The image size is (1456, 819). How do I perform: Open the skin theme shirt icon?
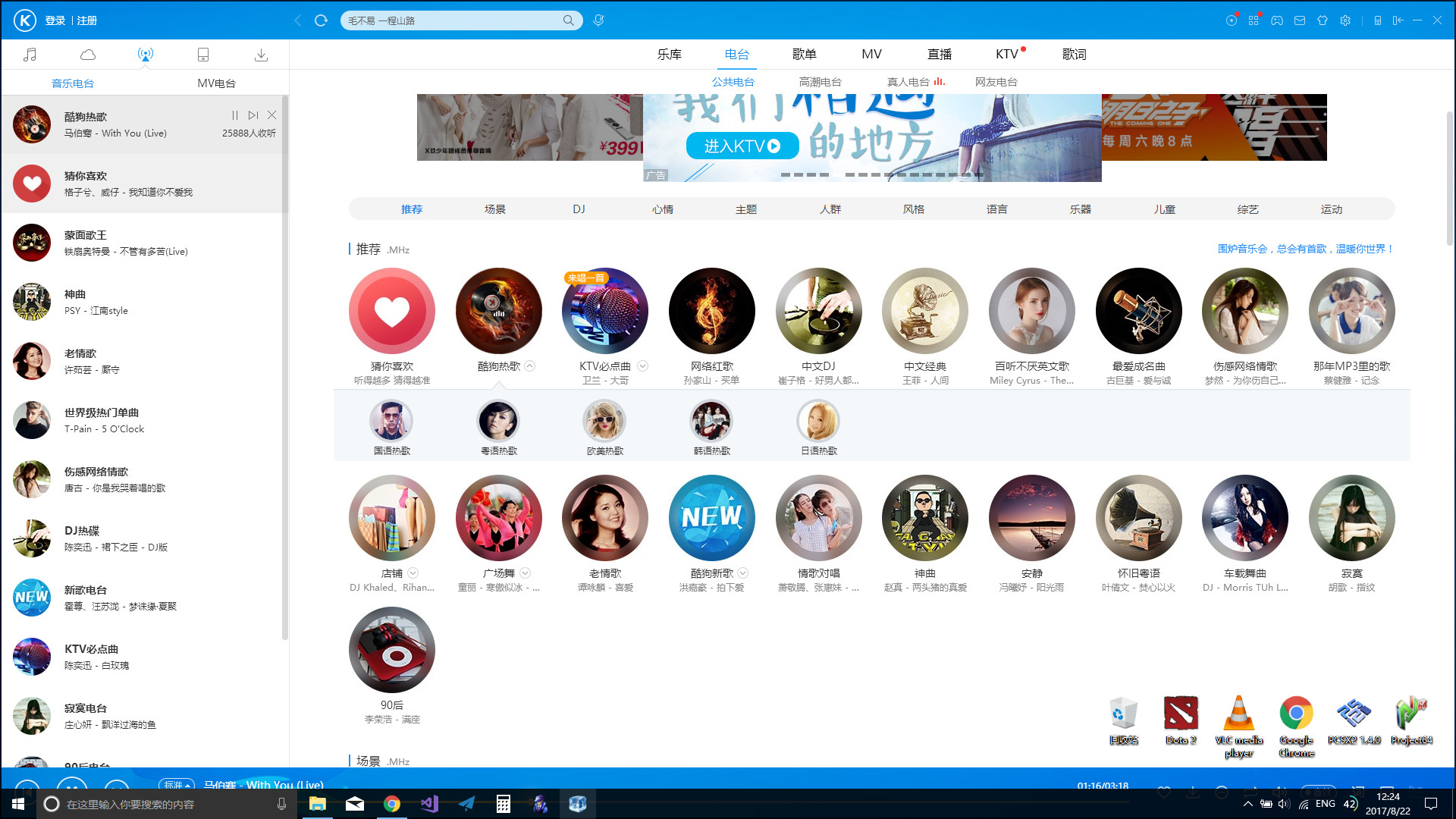point(1323,20)
